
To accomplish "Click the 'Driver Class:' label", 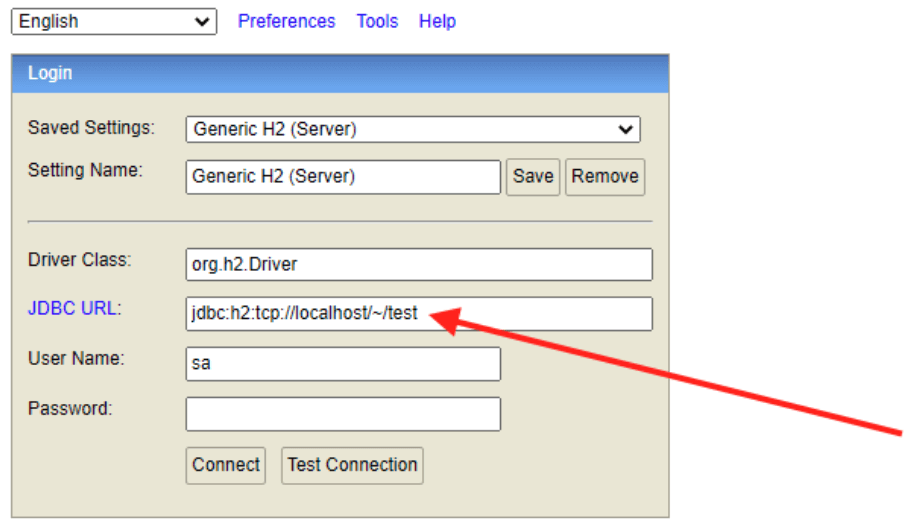I will 80,260.
